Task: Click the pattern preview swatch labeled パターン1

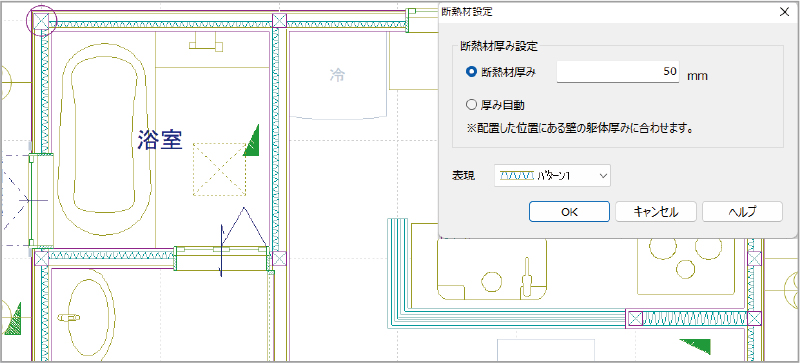Action: tap(516, 176)
